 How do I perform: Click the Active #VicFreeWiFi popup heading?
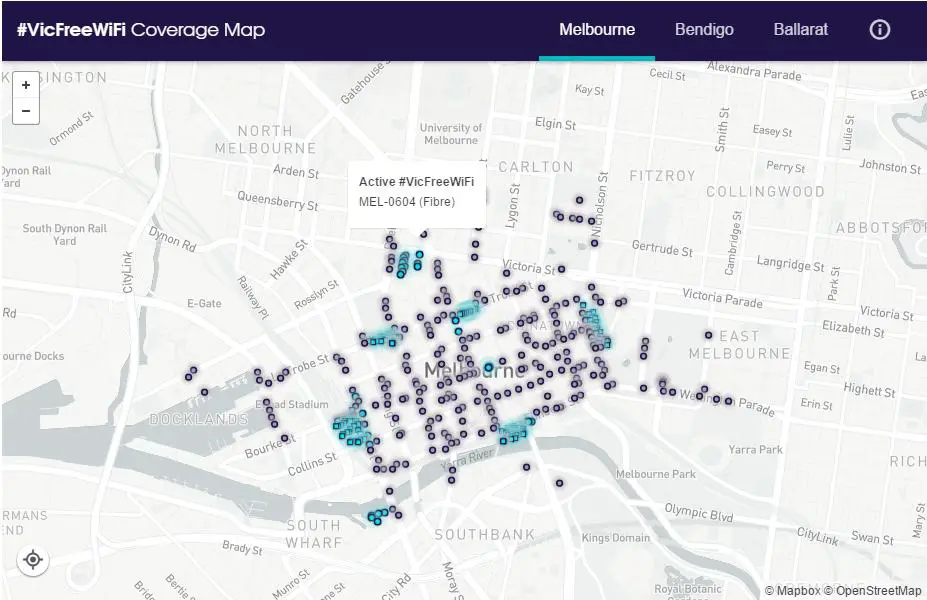point(416,181)
